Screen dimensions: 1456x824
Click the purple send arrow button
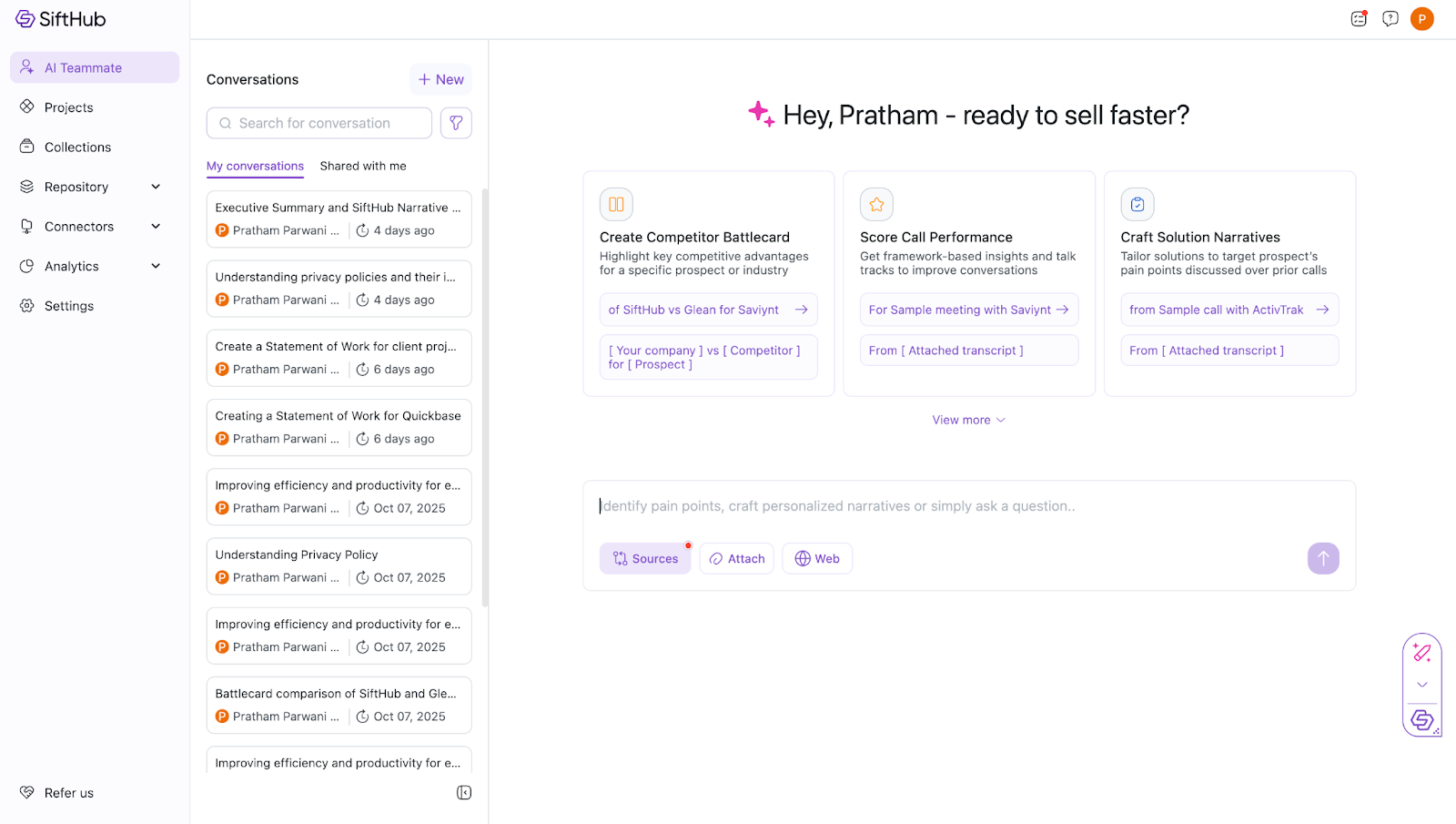pos(1323,558)
